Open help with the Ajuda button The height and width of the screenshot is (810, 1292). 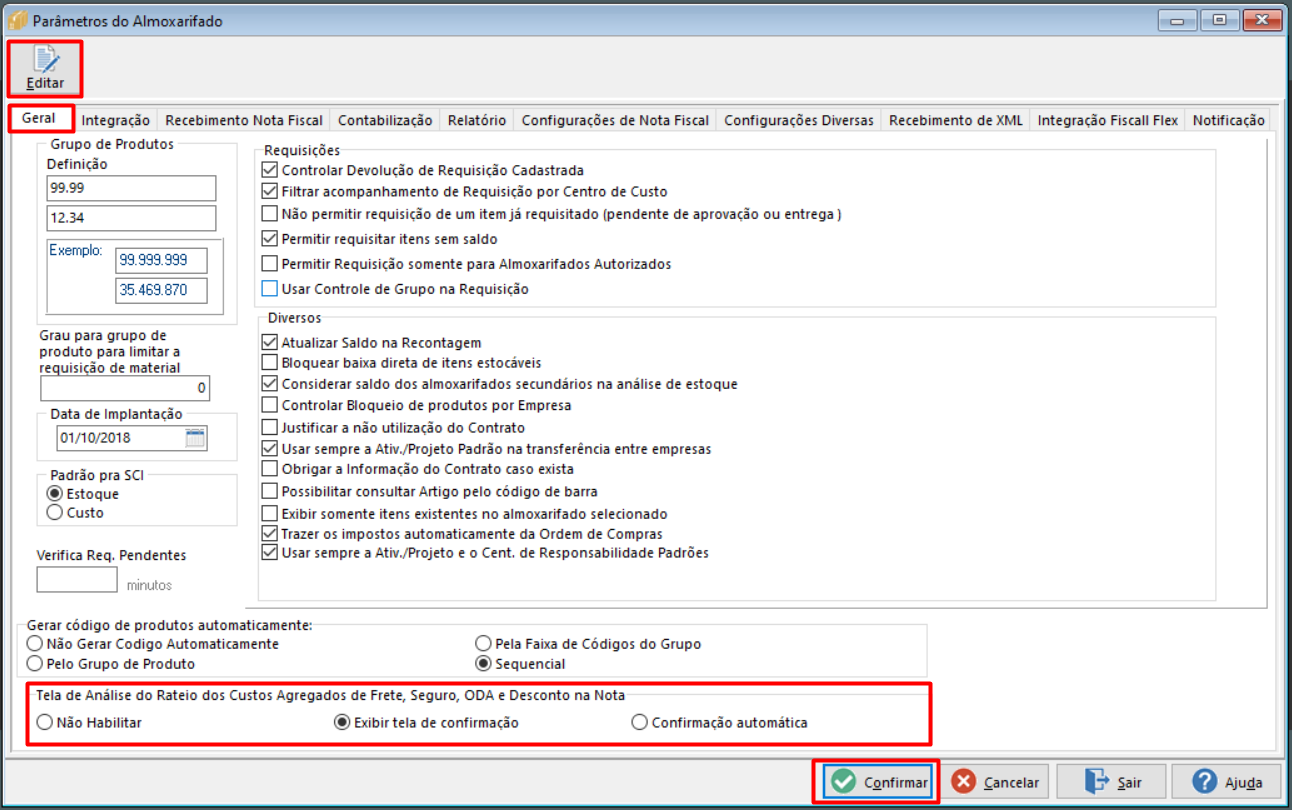point(1226,782)
